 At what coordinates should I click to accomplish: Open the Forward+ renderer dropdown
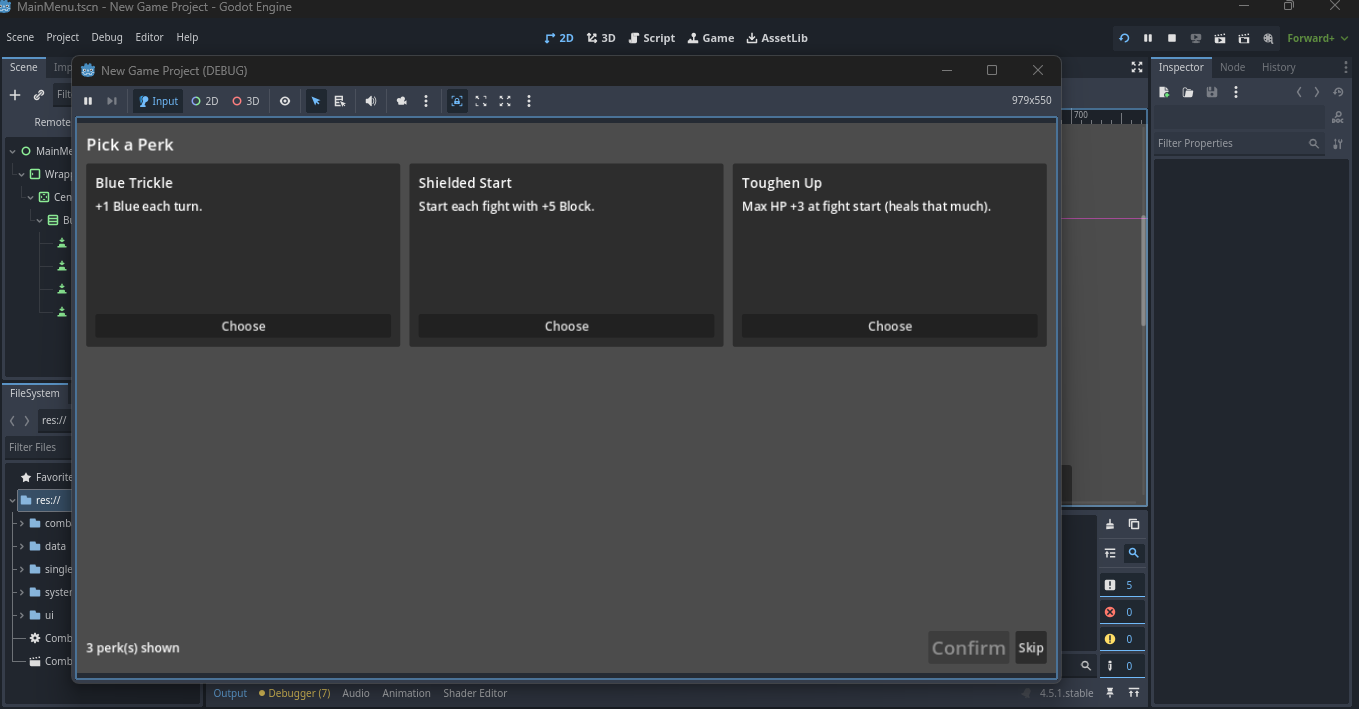click(x=1317, y=38)
